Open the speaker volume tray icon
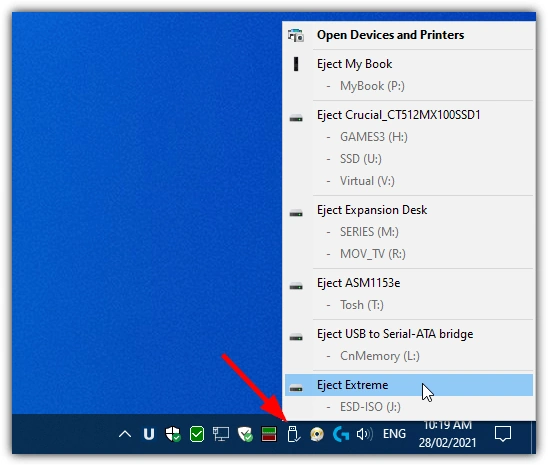Image resolution: width=548 pixels, height=465 pixels. coord(365,434)
